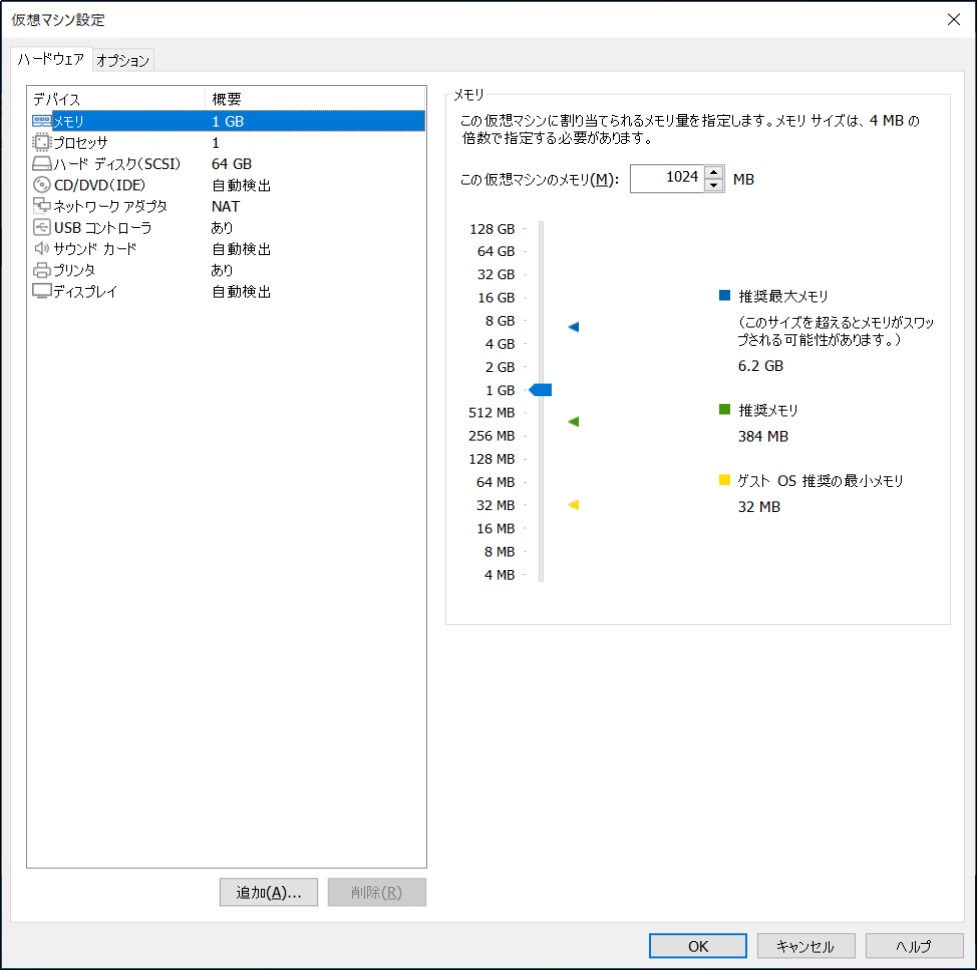Screen dimensions: 978x971
Task: Click the disabled 削除(R) button
Action: pos(377,892)
